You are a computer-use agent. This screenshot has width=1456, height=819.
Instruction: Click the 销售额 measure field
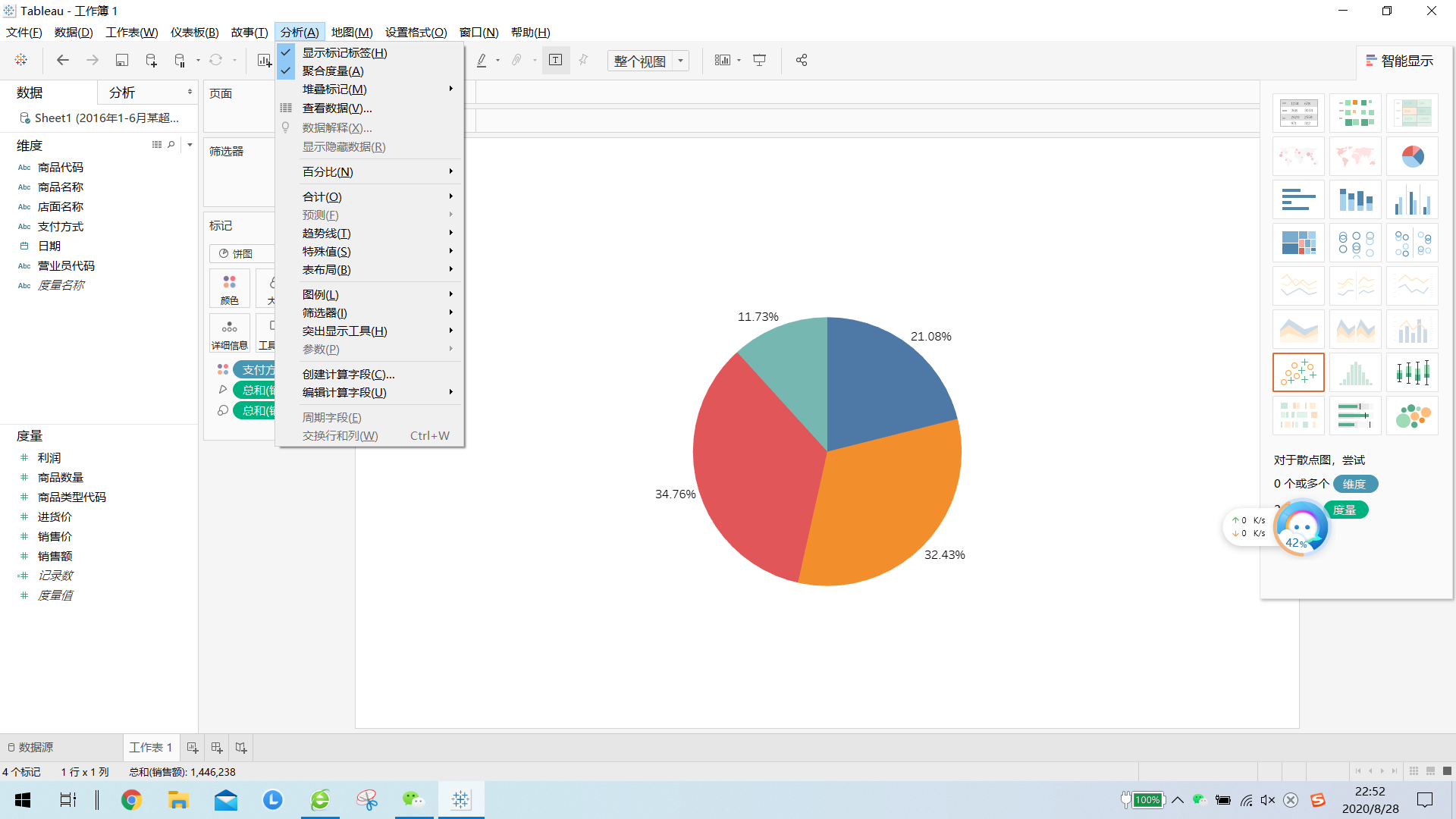(x=55, y=556)
